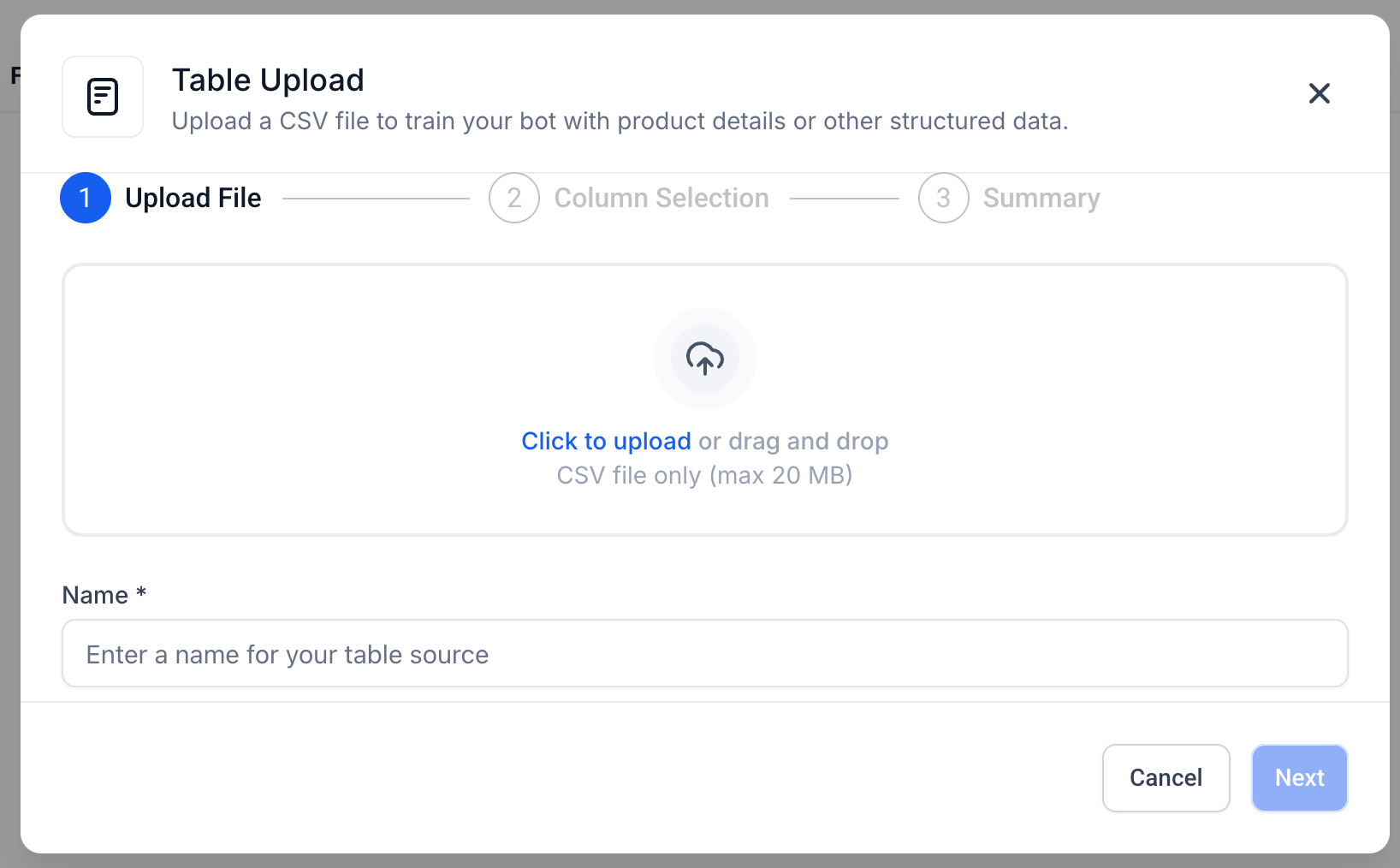
Task: Close the Table Upload dialog
Action: [1319, 93]
